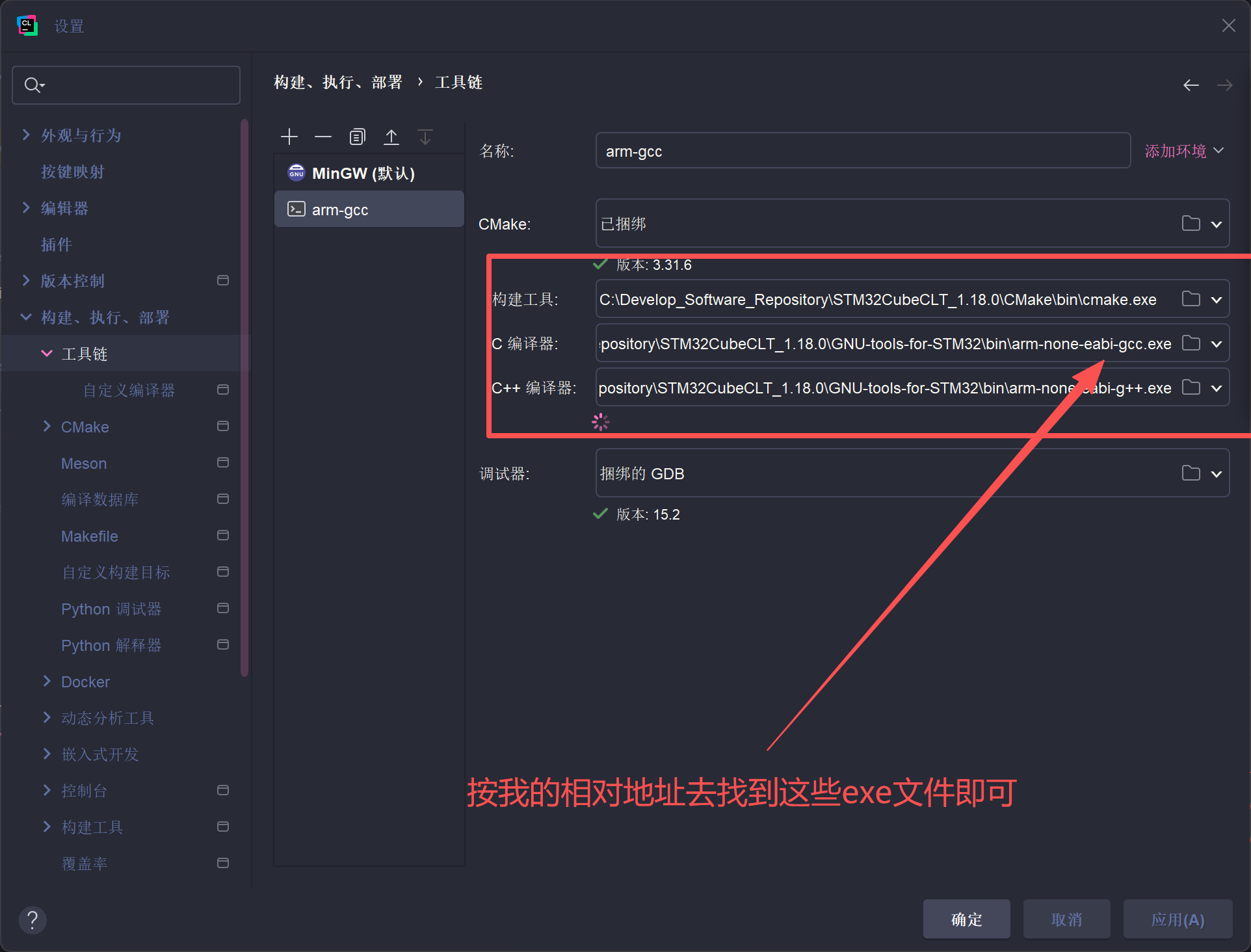Browse folder for 构建工具 path
1251x952 pixels.
(x=1191, y=299)
